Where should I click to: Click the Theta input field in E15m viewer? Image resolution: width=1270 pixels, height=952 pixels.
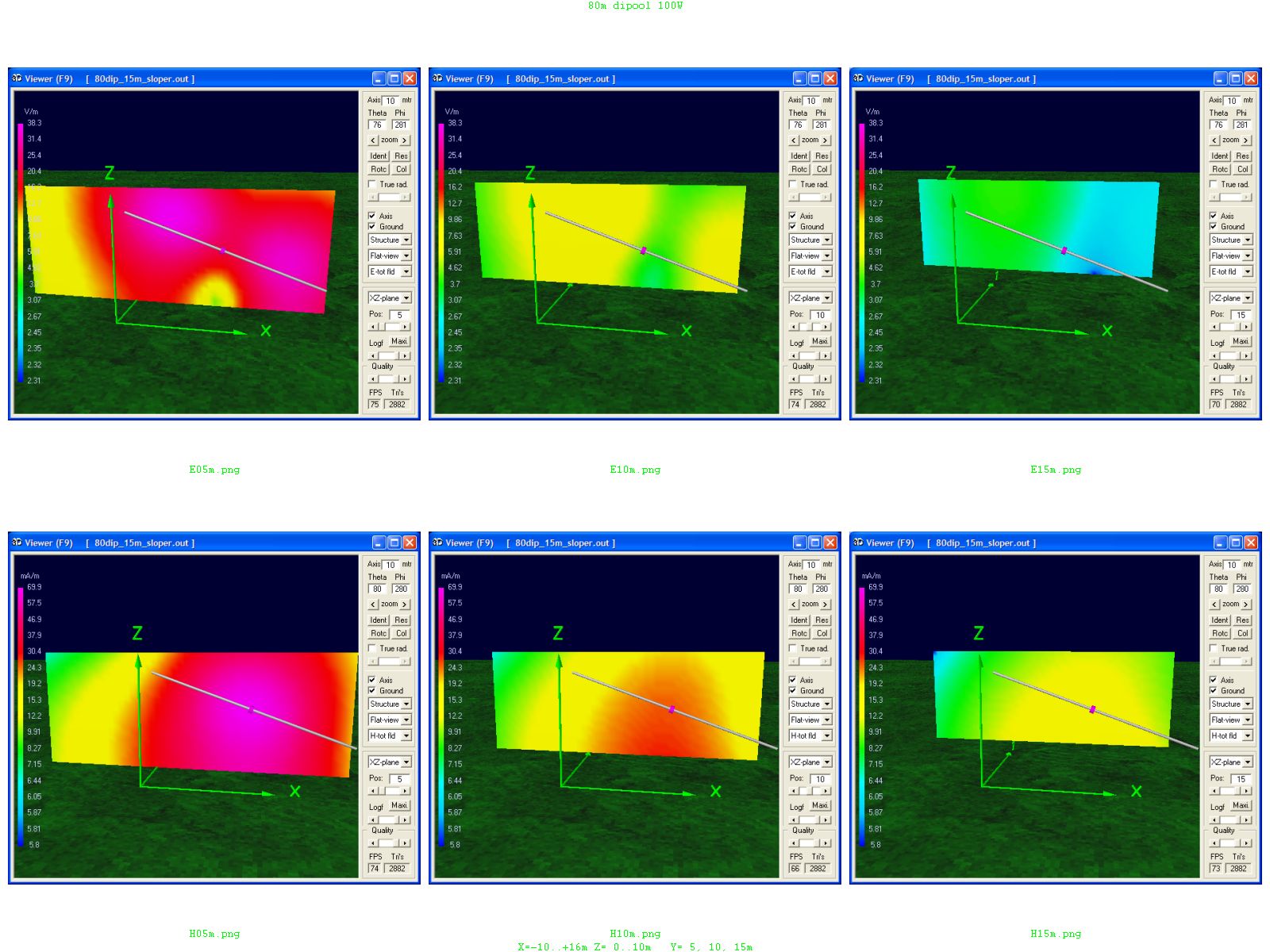point(1218,125)
